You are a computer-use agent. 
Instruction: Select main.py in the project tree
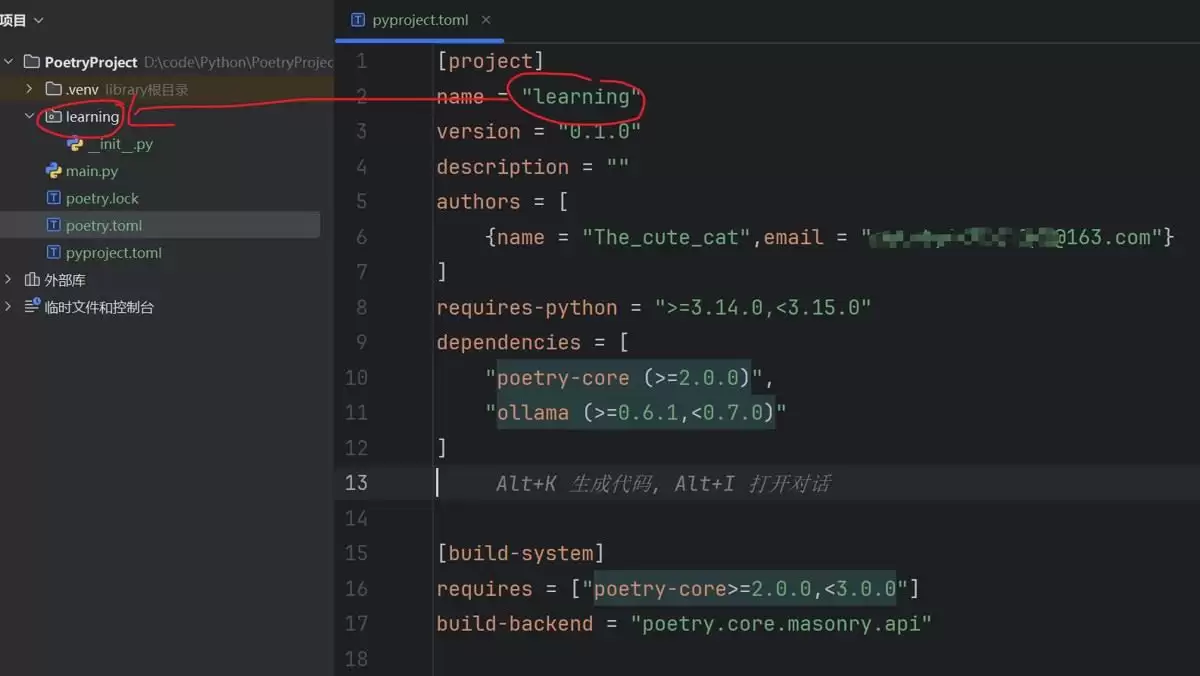coord(92,171)
